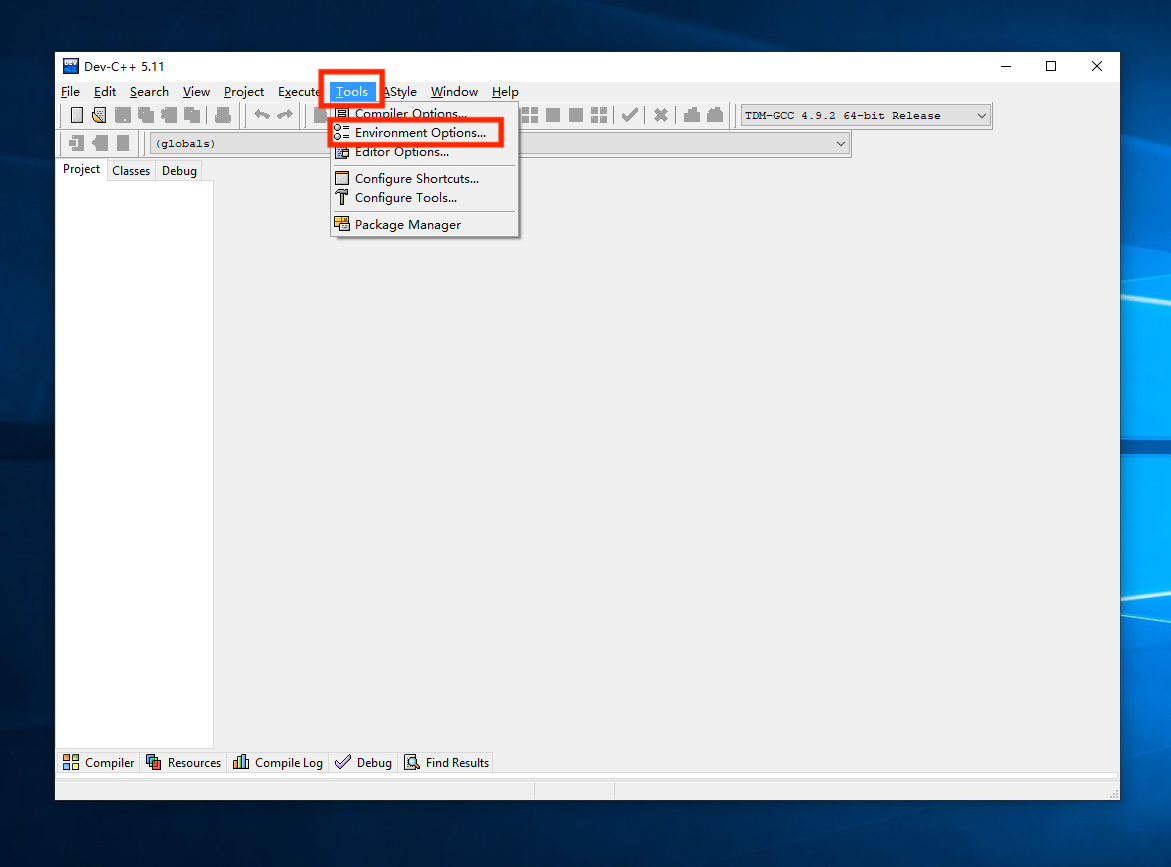Expand the function list dropdown arrow

(x=841, y=143)
